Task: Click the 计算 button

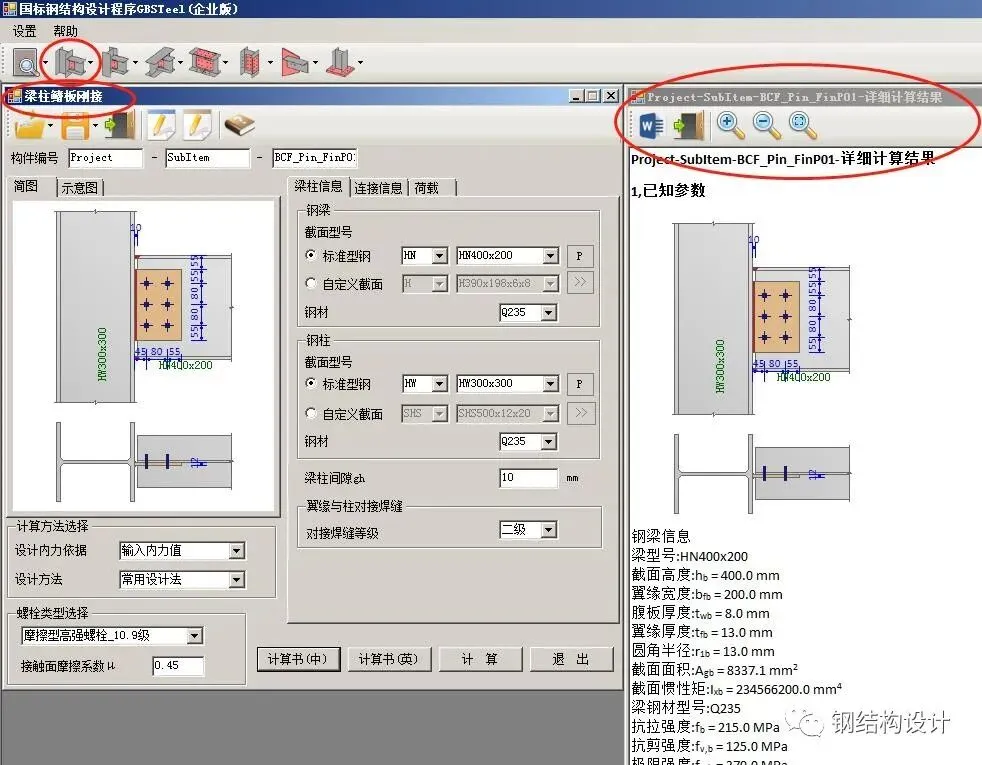Action: click(480, 659)
